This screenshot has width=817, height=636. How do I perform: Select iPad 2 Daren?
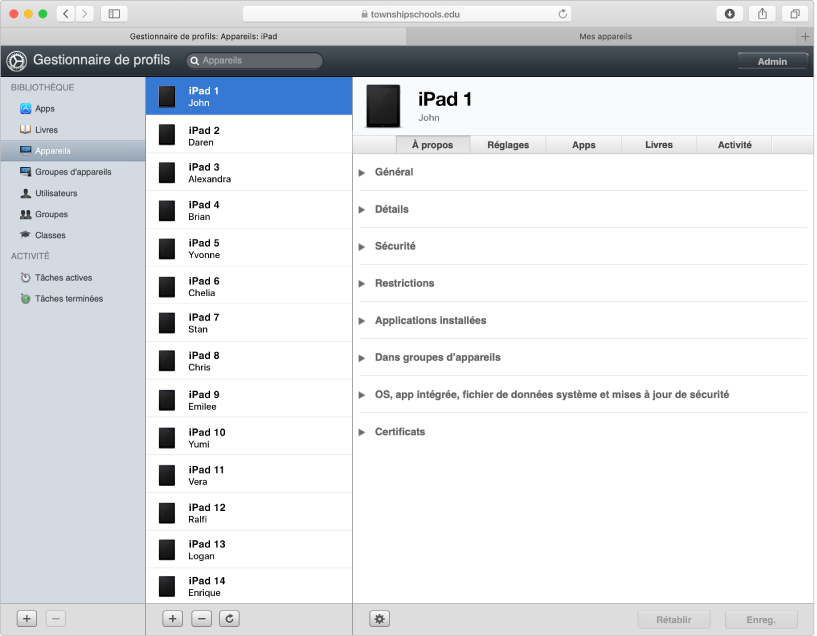point(249,134)
